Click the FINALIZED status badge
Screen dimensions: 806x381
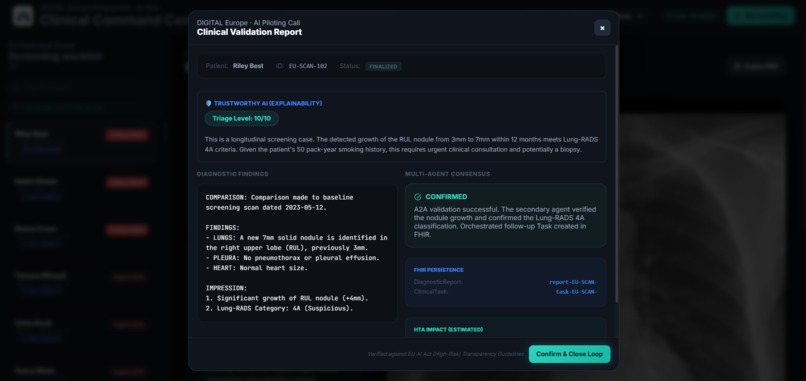[x=383, y=66]
